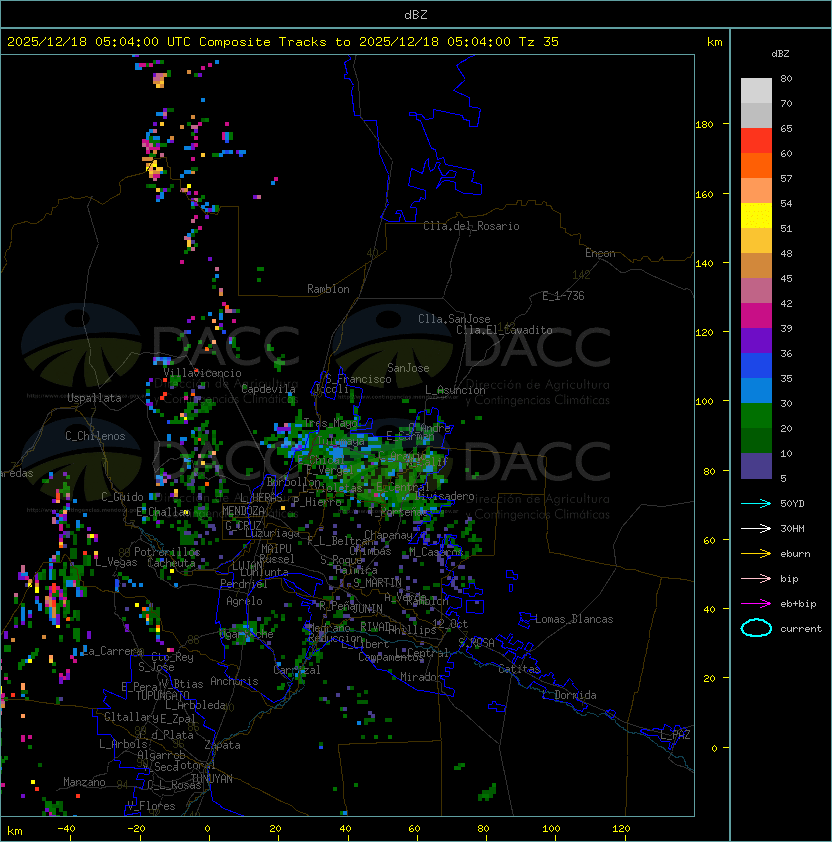Click the 'Ramblon' map label
Image resolution: width=832 pixels, height=842 pixels.
(x=328, y=289)
